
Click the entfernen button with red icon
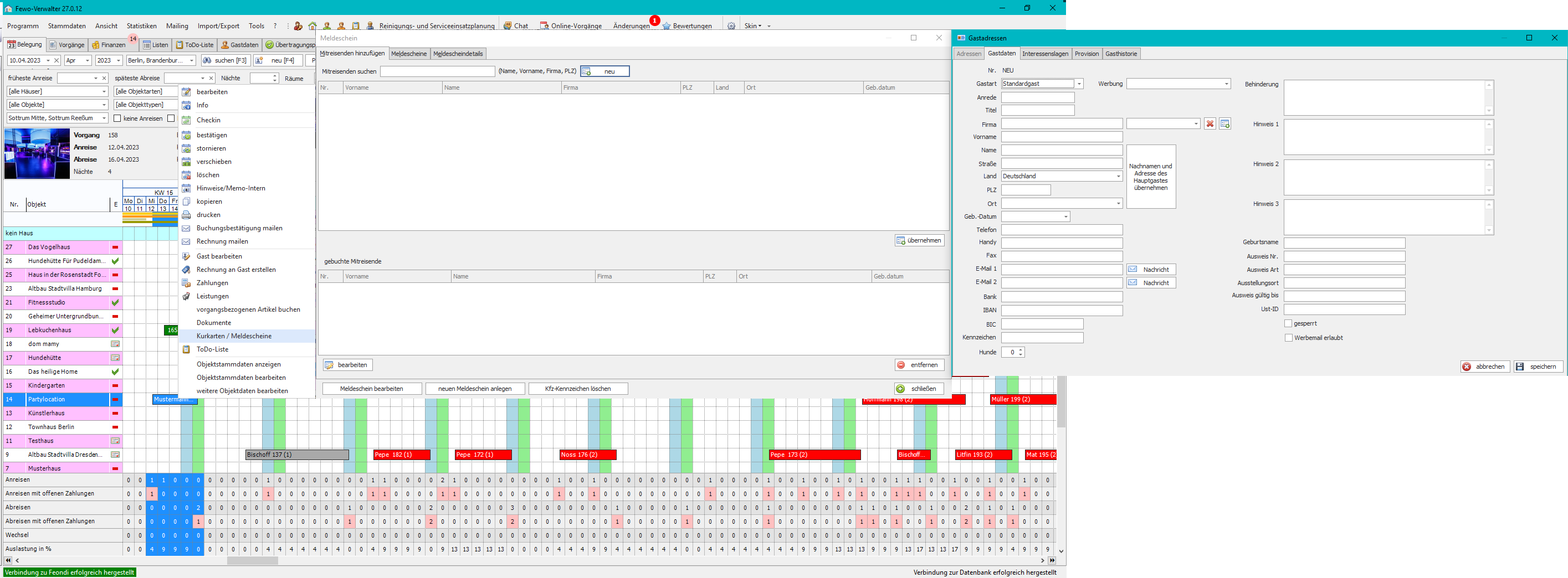point(919,365)
